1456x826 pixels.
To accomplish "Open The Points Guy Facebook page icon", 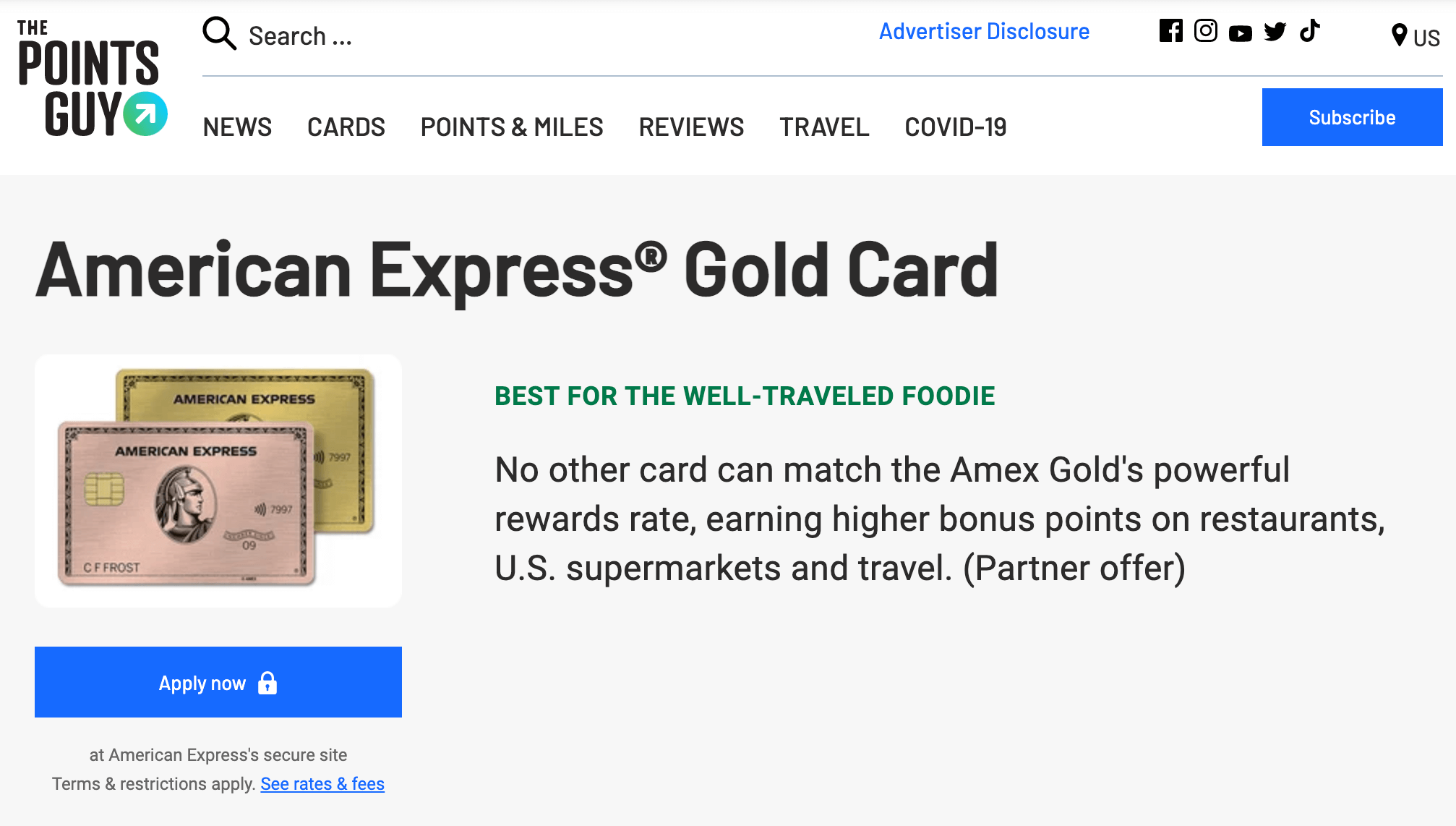I will click(1171, 30).
